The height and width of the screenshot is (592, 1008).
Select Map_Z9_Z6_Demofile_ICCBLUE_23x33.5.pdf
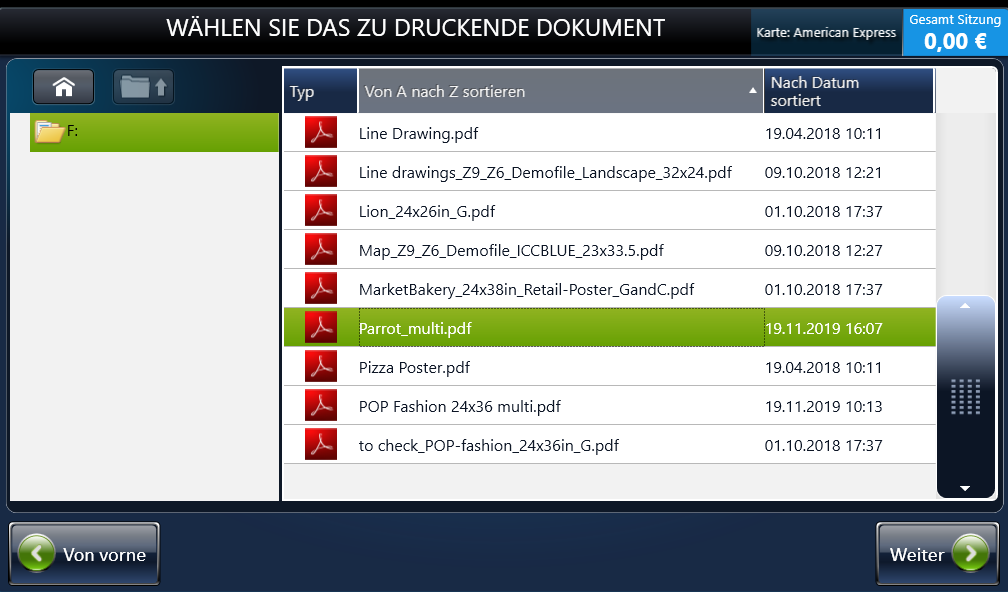pos(511,250)
